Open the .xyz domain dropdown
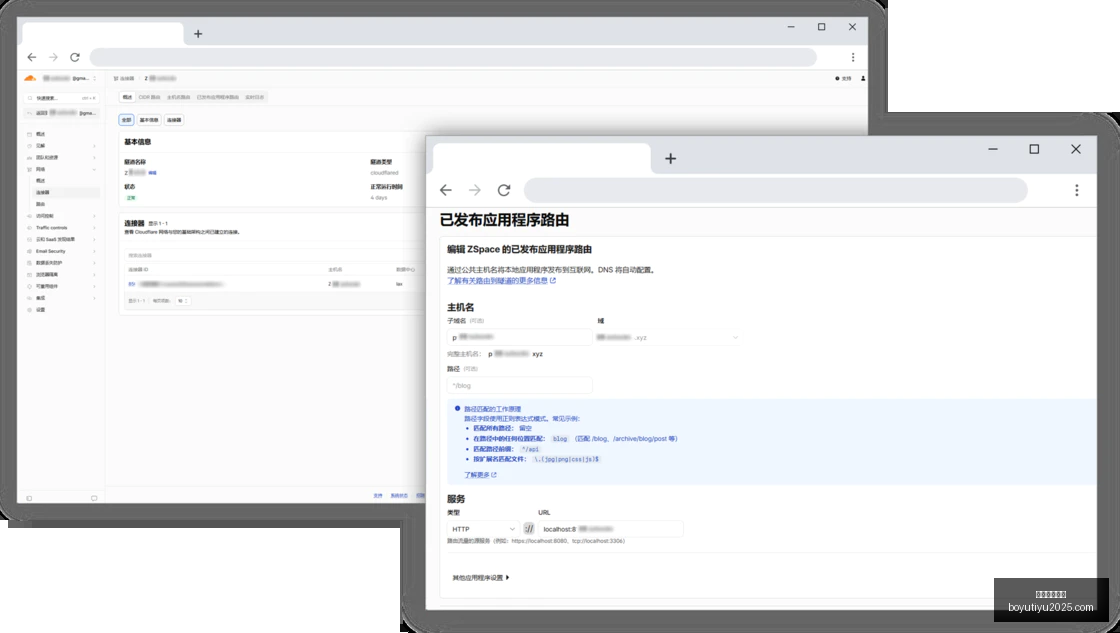1120x633 pixels. (667, 337)
